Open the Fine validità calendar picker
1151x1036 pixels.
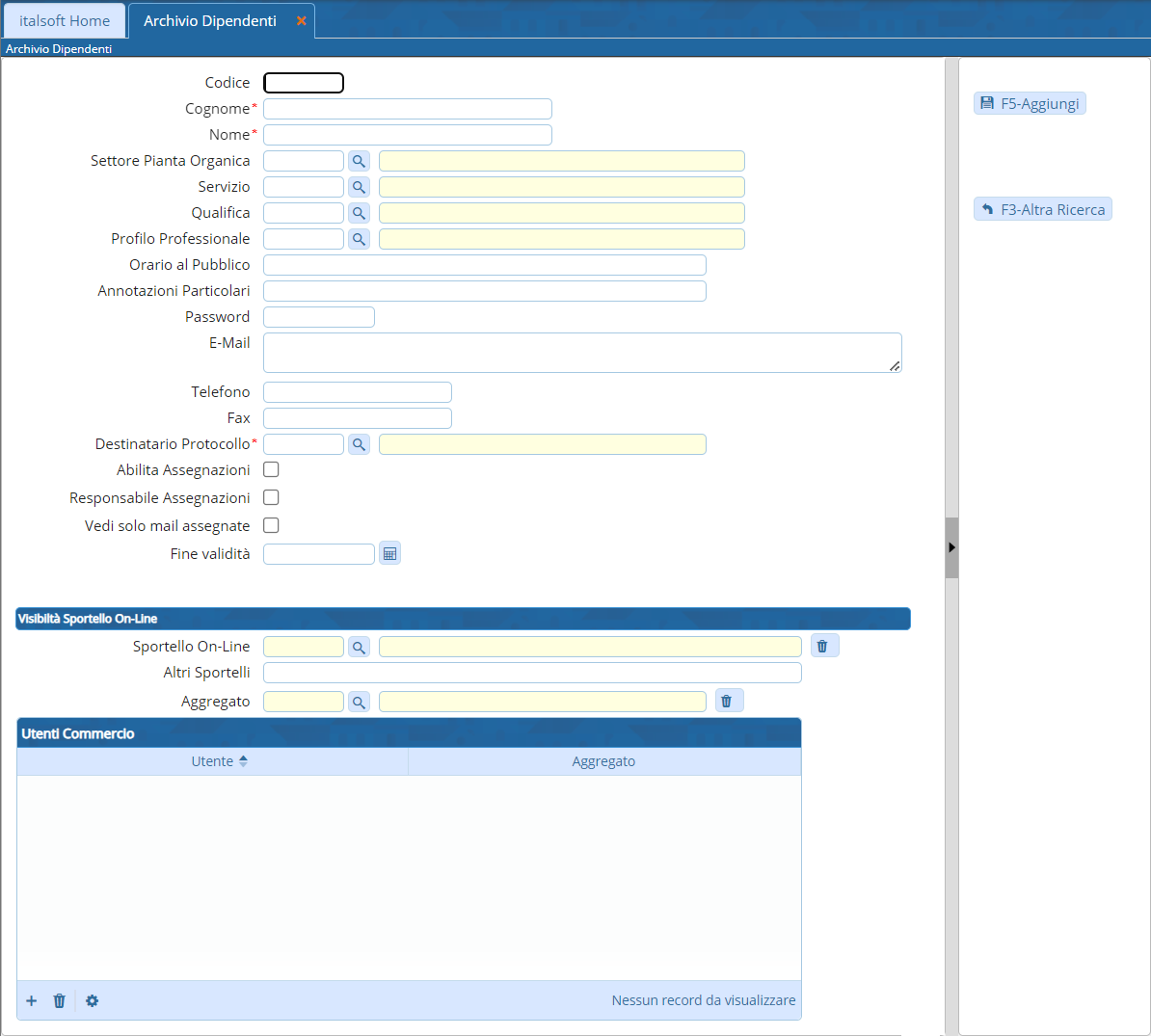coord(389,554)
